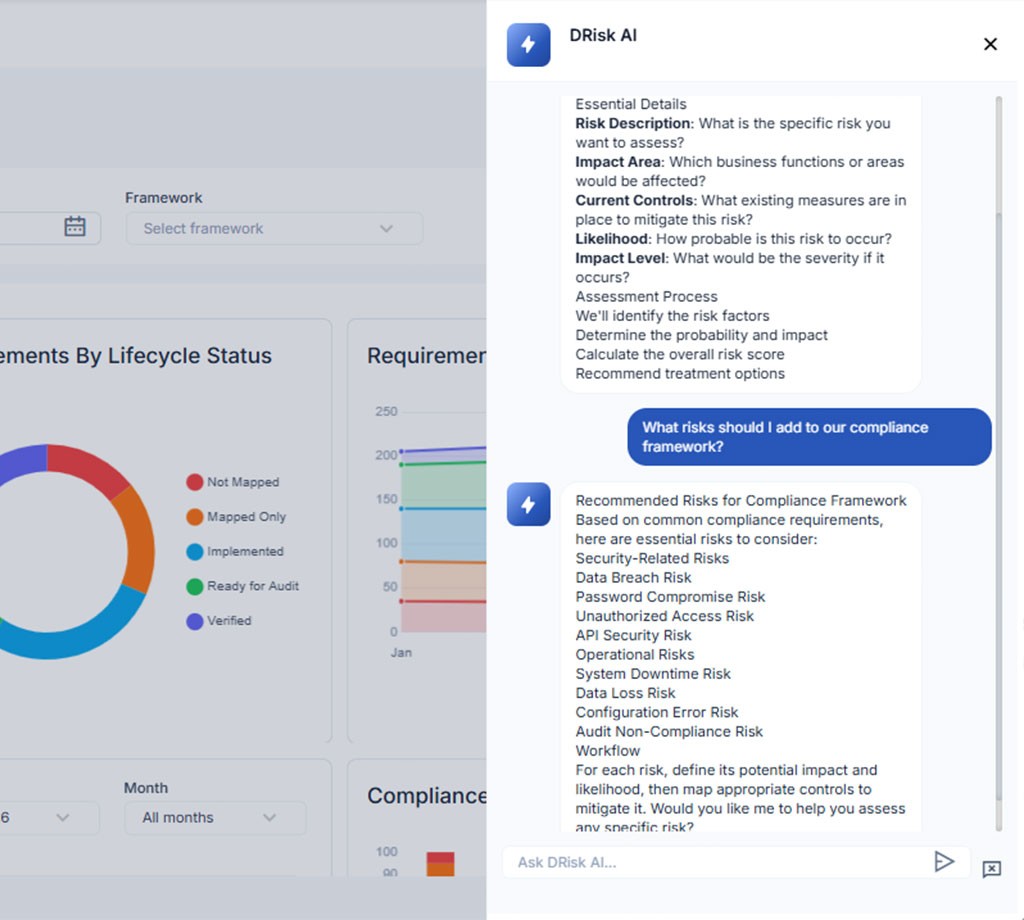This screenshot has width=1024, height=920.
Task: Toggle the Ready for Audit legend entry
Action: [243, 586]
